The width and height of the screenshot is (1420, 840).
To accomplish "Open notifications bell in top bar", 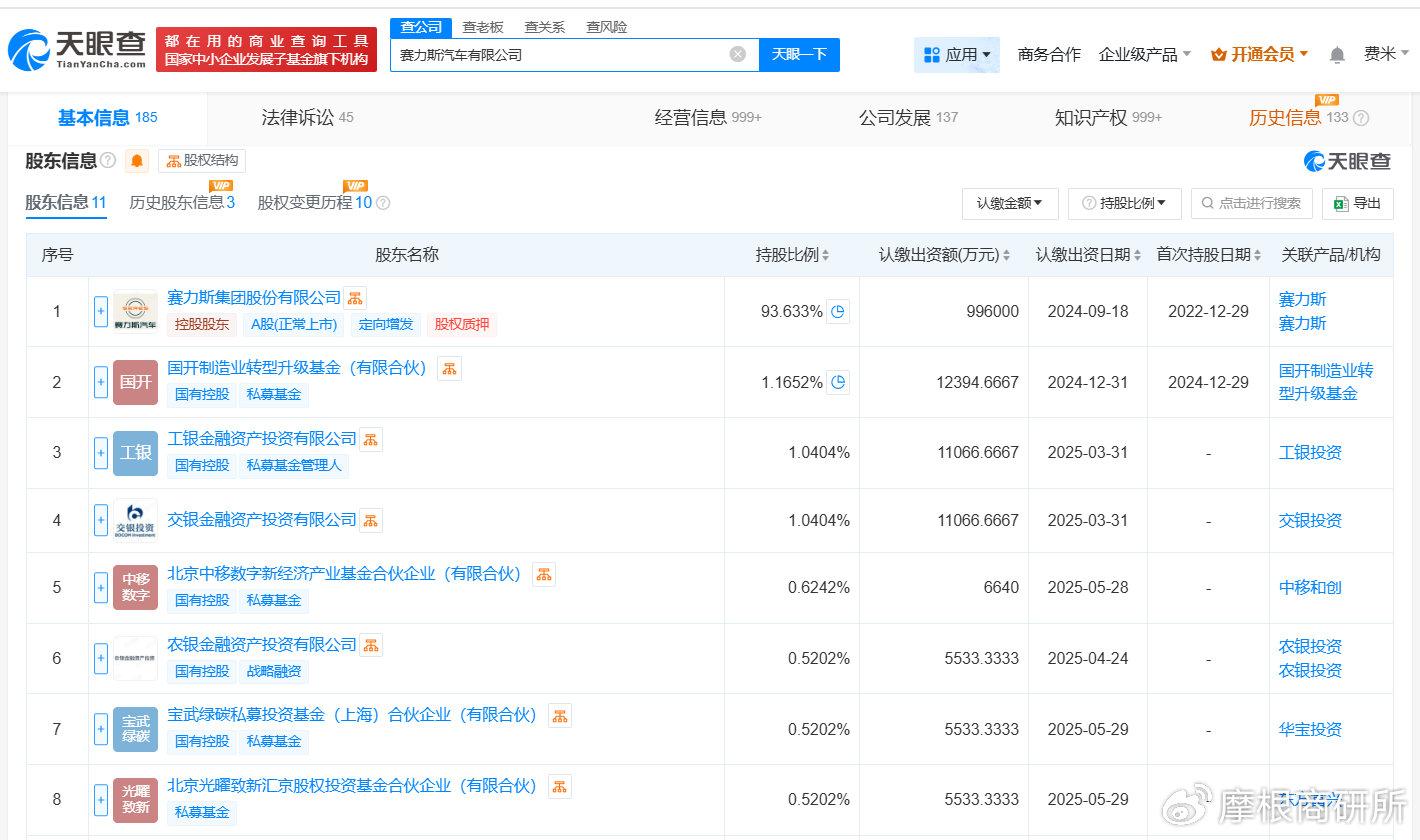I will [x=1337, y=55].
